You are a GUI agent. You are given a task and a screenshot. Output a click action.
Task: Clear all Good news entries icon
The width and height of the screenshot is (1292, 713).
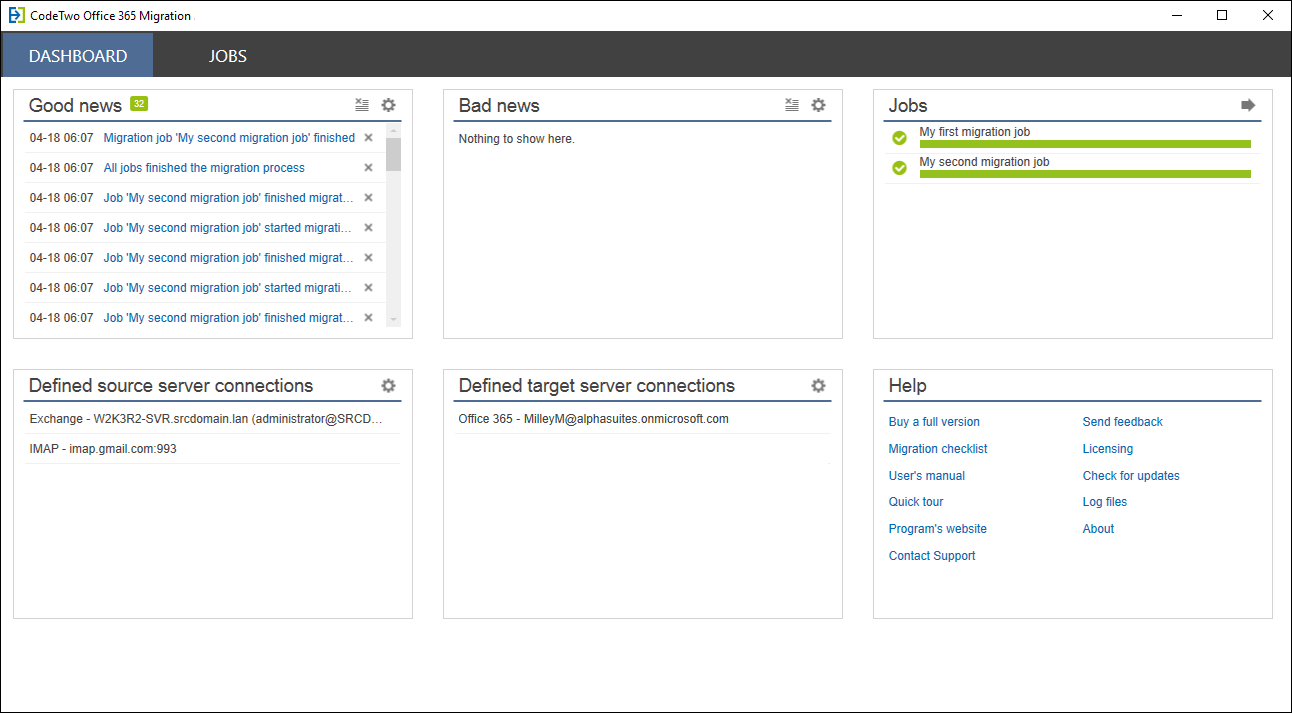coord(362,105)
